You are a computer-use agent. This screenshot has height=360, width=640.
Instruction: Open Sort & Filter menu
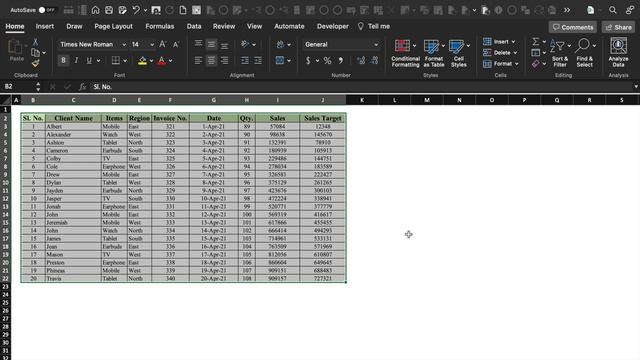point(560,53)
